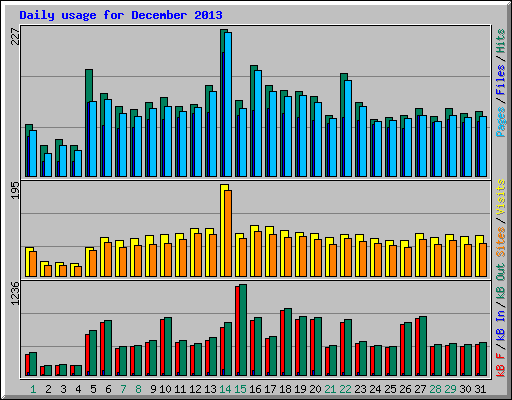Viewport: 512px width, 400px height.
Task: Click the '1236' axis maximum label
Action: [x=15, y=293]
